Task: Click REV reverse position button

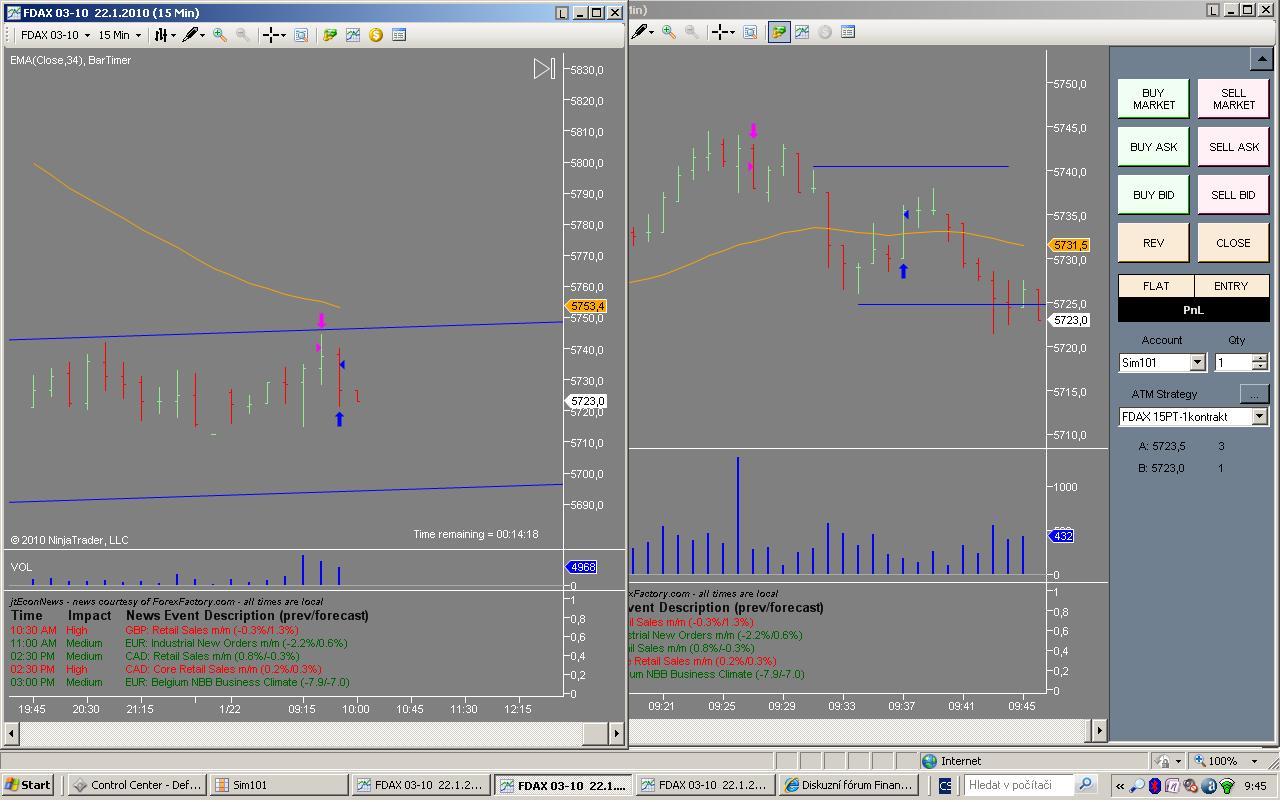Action: tap(1154, 243)
